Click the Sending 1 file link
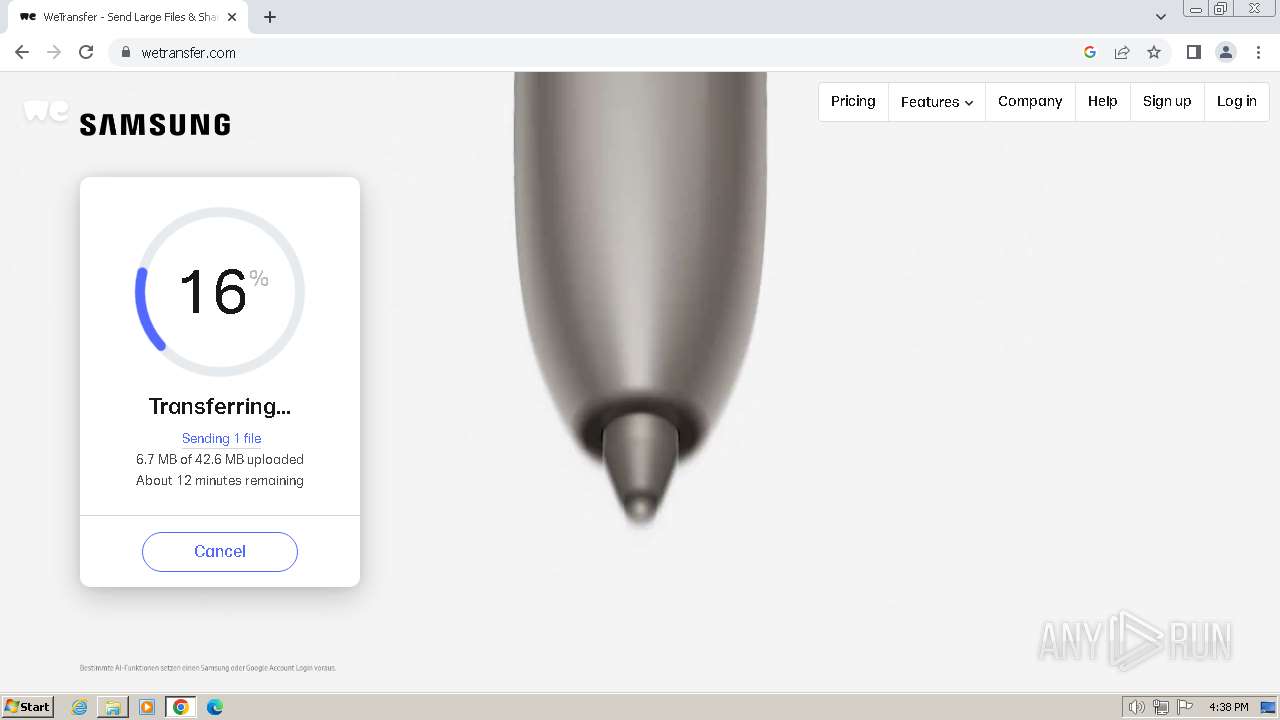Screen dimensions: 1280x720 coord(222,438)
